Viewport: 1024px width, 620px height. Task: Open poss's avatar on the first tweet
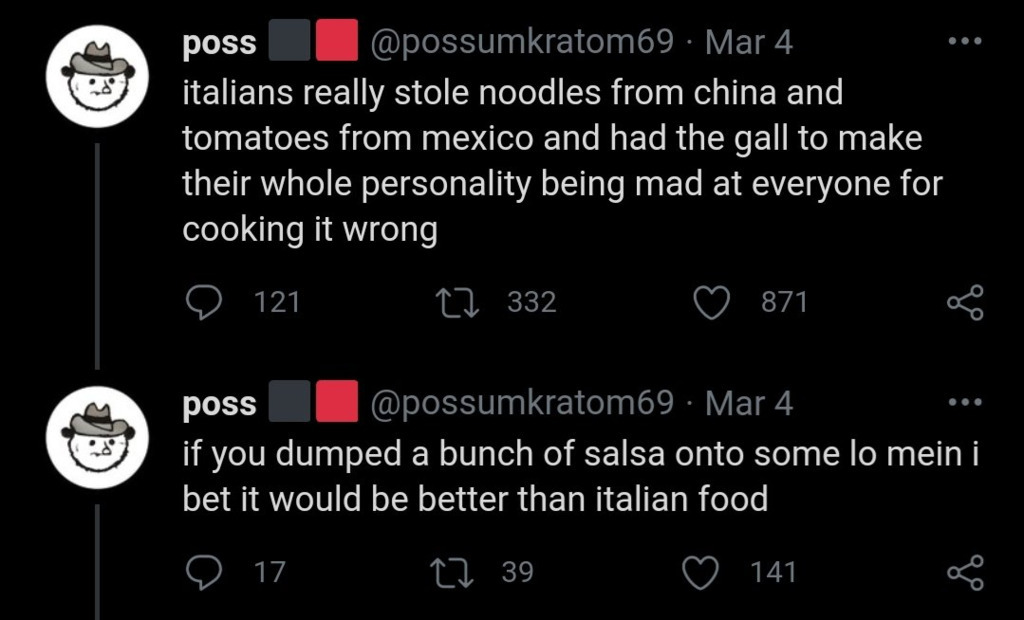point(99,78)
